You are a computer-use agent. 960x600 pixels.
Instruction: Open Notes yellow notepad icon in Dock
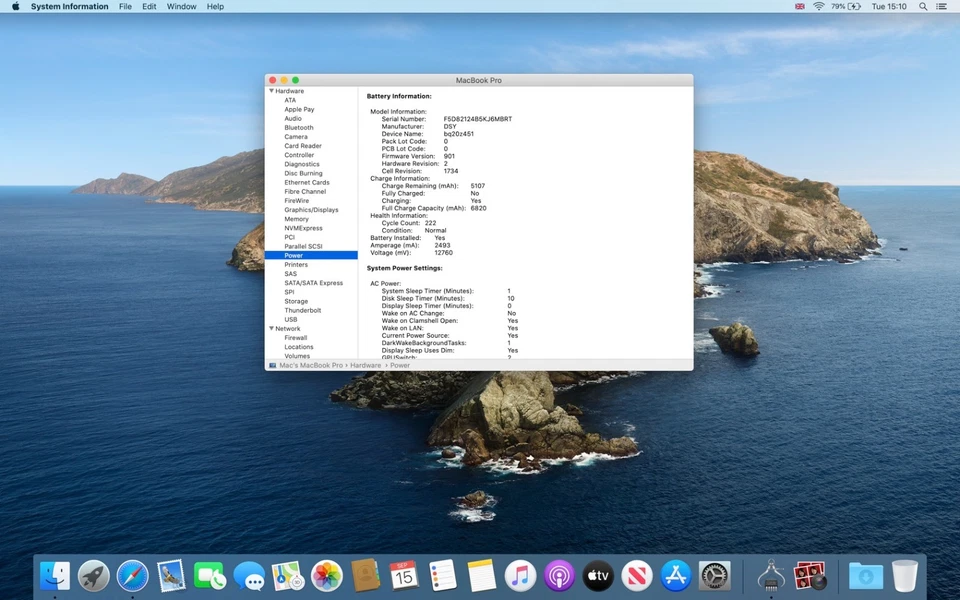click(x=482, y=576)
